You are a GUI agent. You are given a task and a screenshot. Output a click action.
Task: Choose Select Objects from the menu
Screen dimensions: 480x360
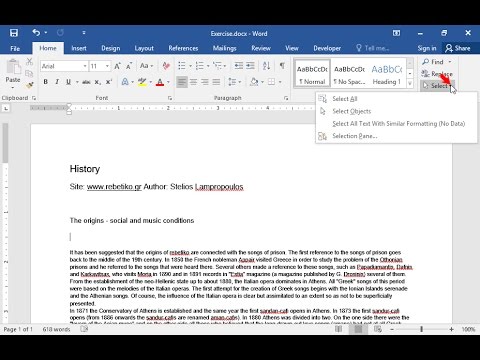tap(396, 111)
